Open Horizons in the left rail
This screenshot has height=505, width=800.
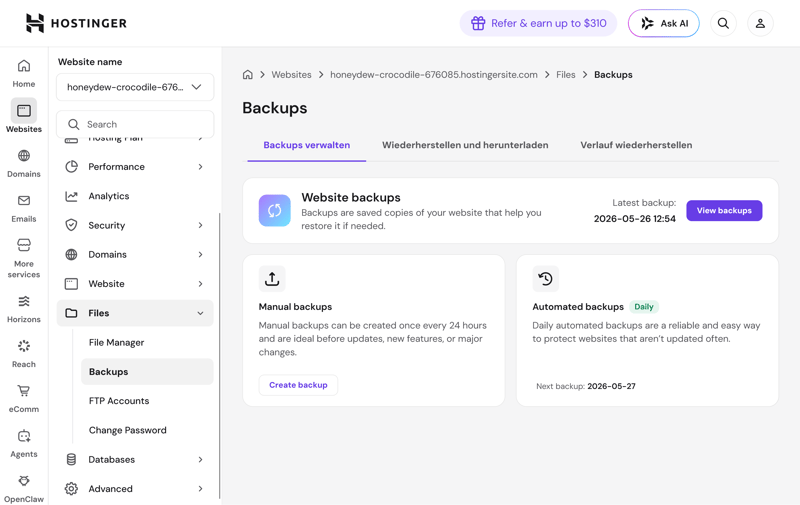[24, 309]
